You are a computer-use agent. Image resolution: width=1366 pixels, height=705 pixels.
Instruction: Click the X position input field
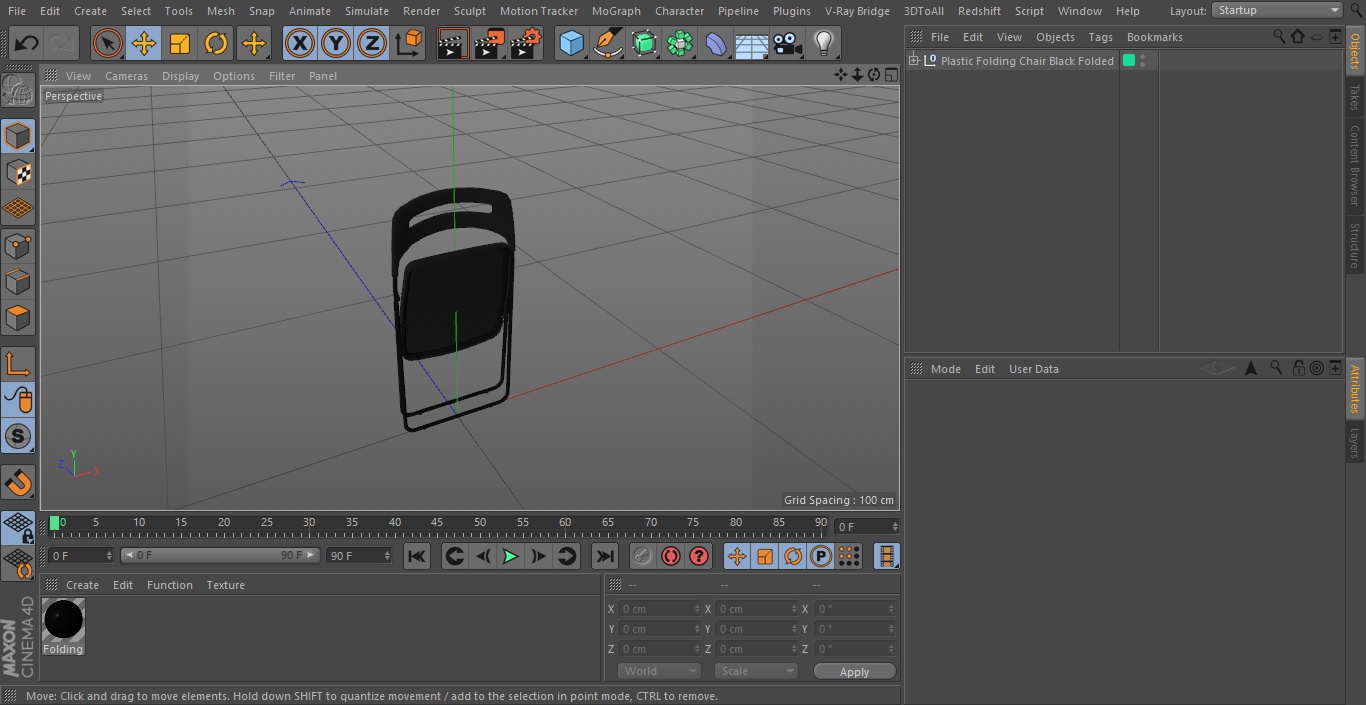tap(659, 609)
